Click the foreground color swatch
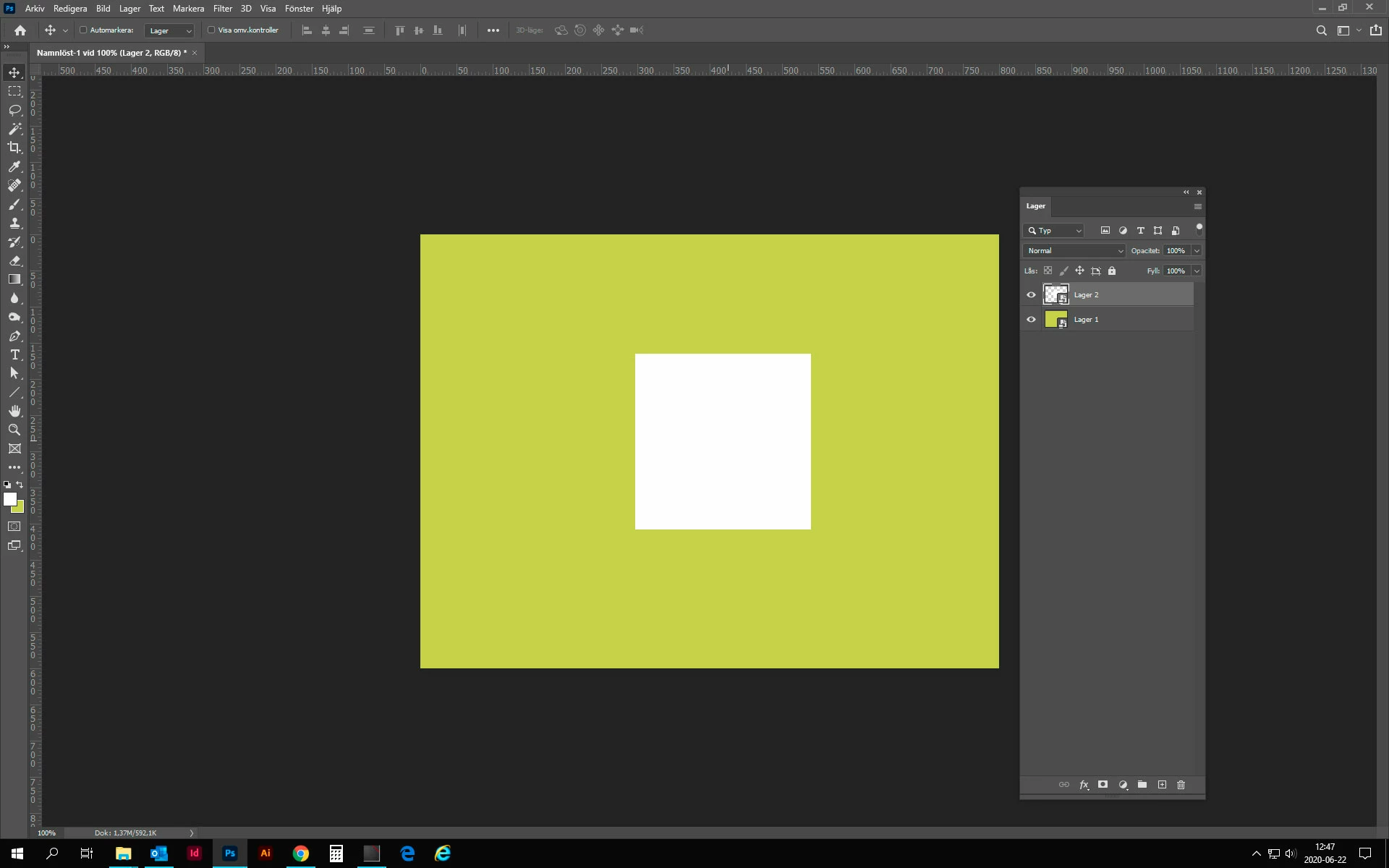The image size is (1389, 868). (9, 499)
